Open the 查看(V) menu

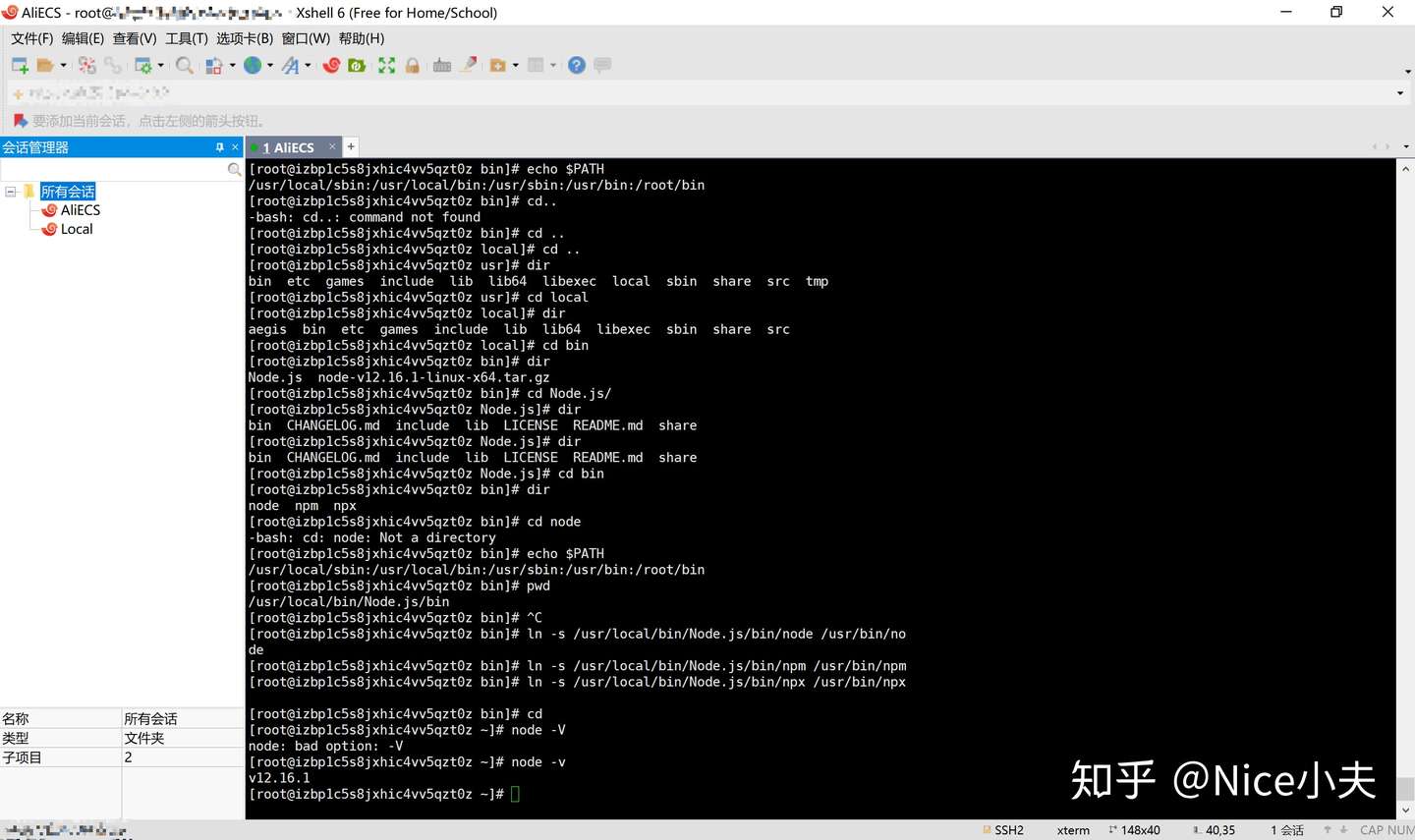(135, 38)
